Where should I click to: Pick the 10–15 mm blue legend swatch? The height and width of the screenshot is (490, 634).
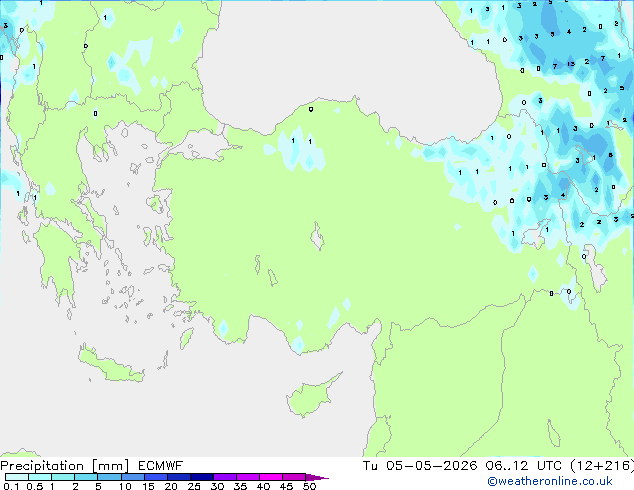(x=132, y=477)
